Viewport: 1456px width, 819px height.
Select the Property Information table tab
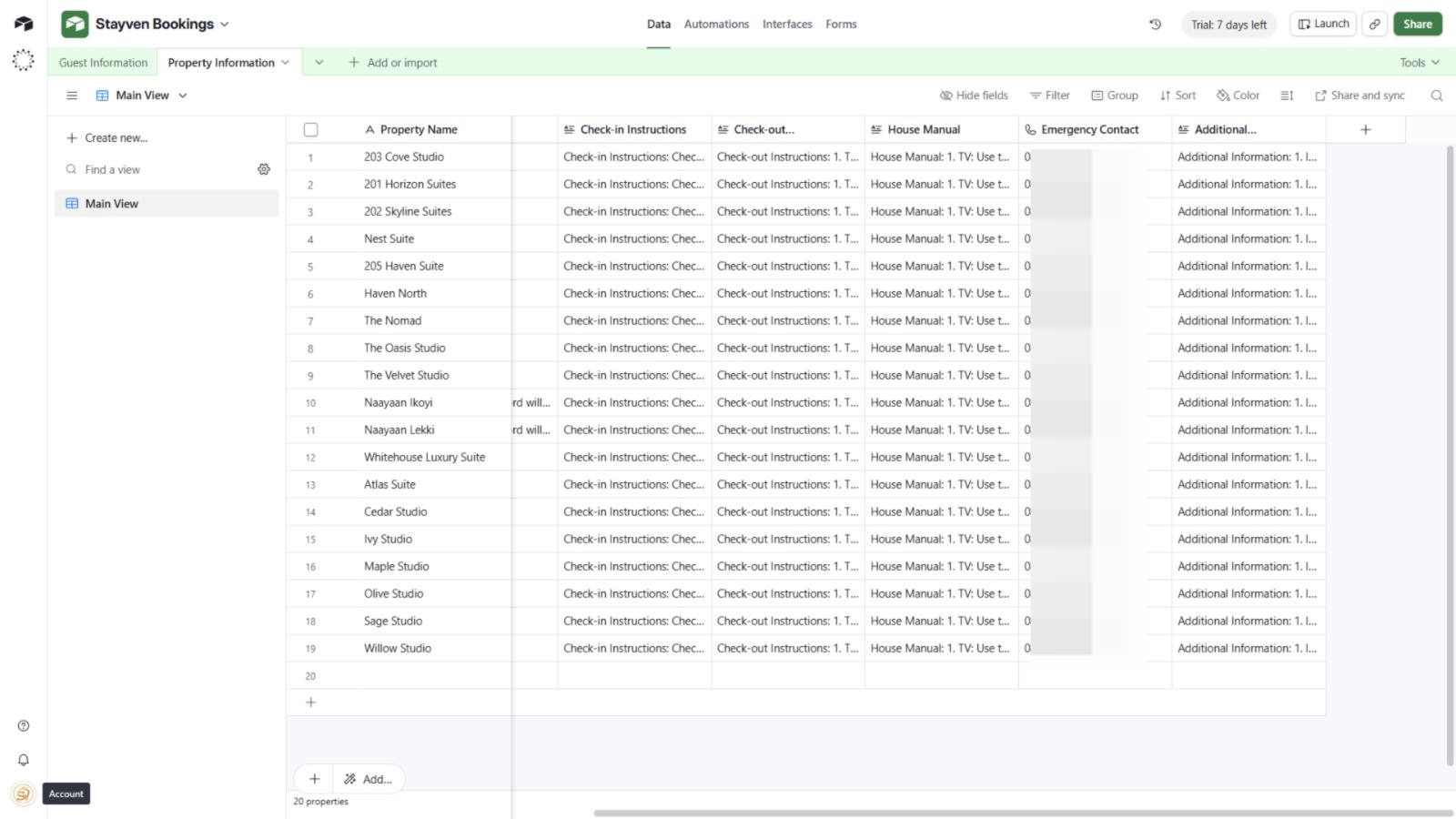click(x=220, y=63)
